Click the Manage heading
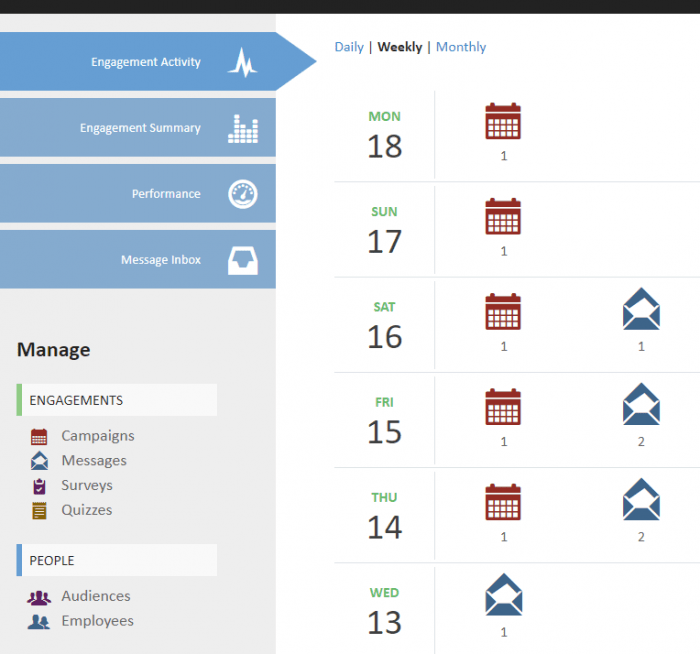Screen dimensions: 700x654 [54, 350]
